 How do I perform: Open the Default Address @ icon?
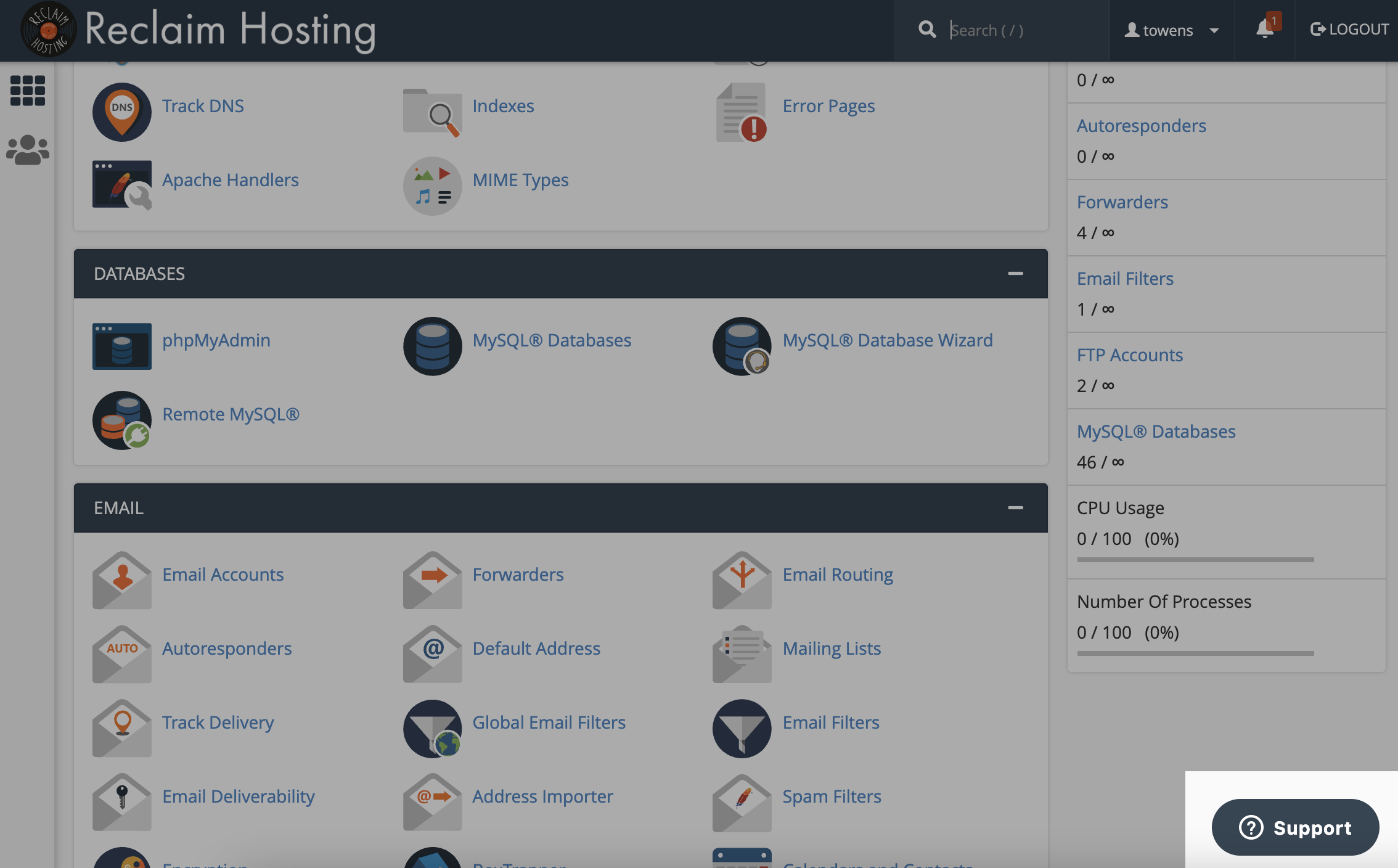[432, 654]
